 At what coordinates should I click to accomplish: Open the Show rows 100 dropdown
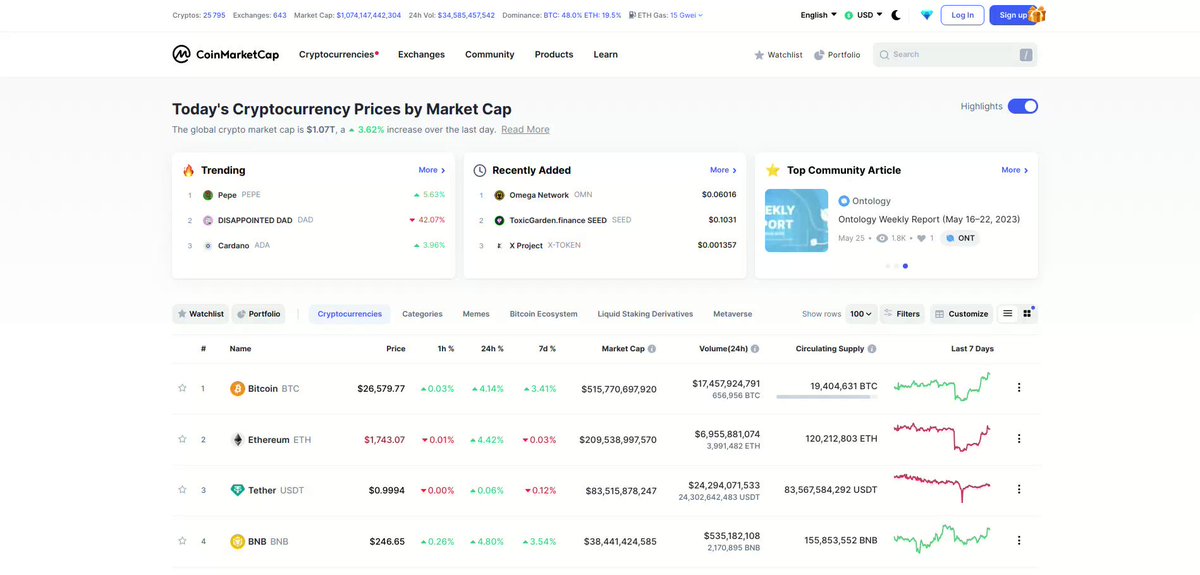point(861,314)
